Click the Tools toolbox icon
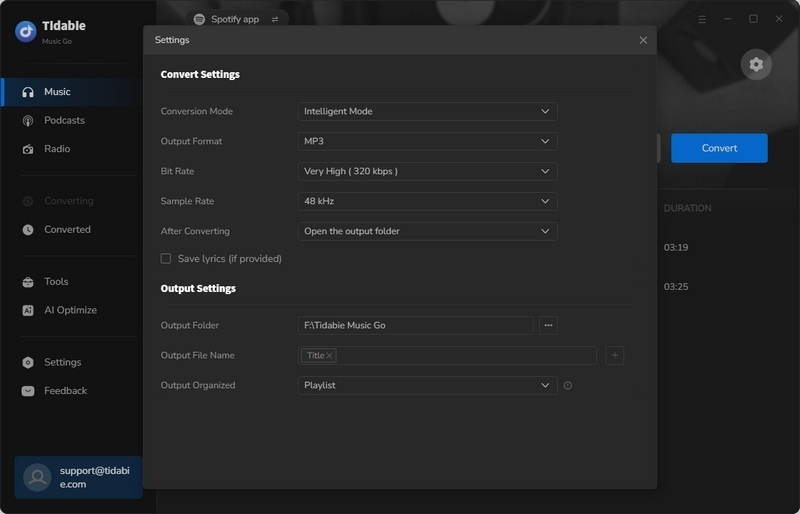Viewport: 800px width, 514px height. pos(28,282)
